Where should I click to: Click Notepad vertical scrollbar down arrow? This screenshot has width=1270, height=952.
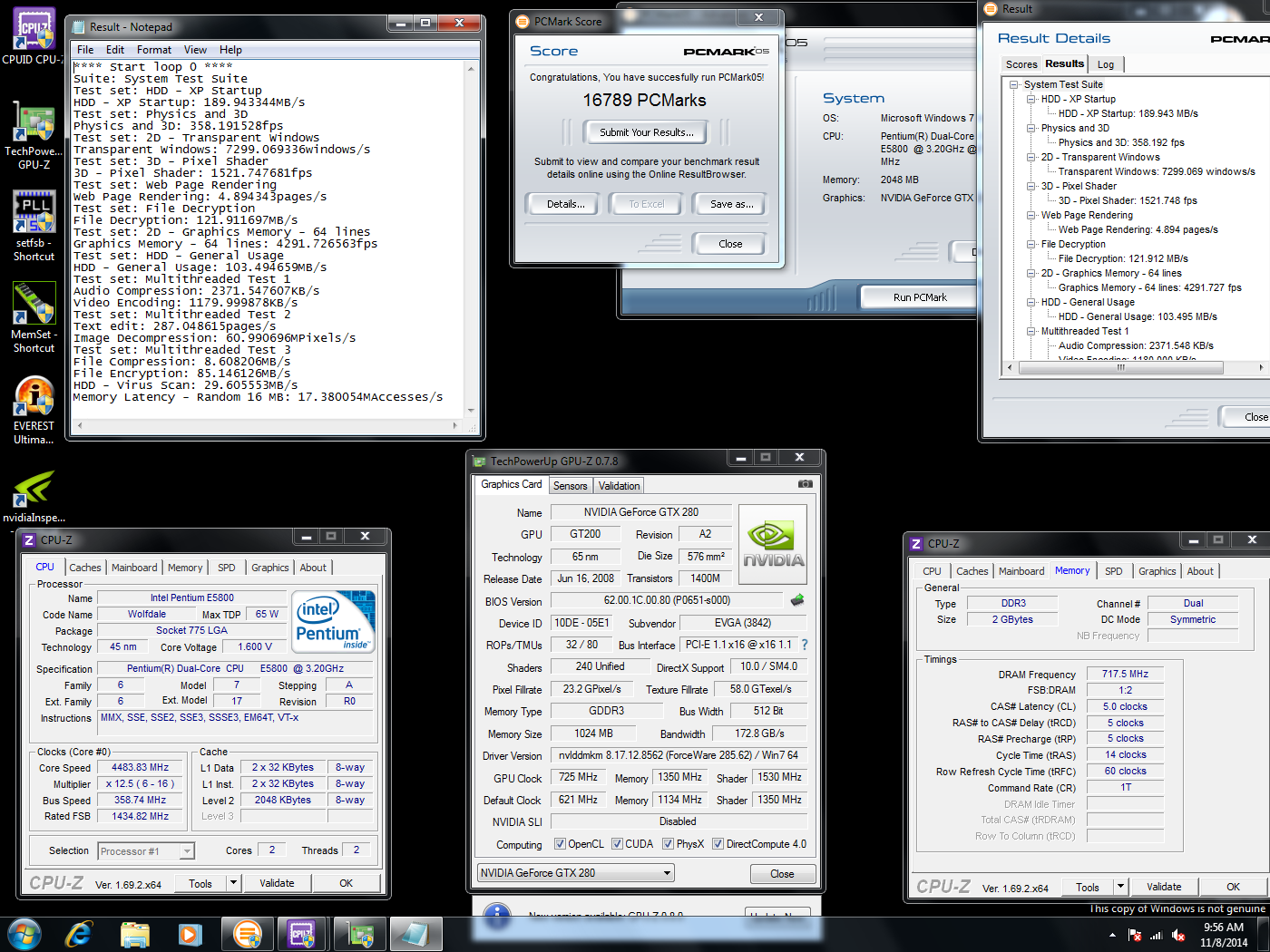(472, 411)
